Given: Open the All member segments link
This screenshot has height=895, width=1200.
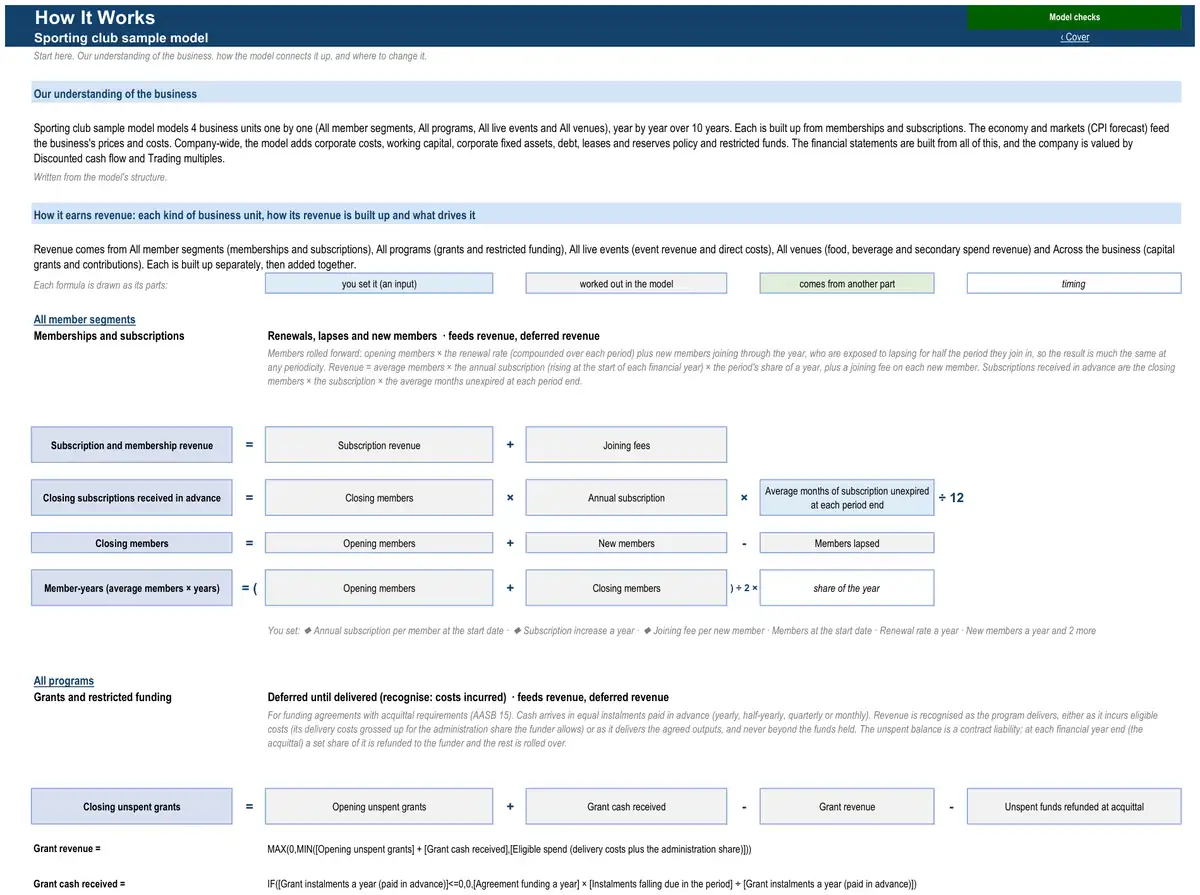Looking at the screenshot, I should (84, 320).
